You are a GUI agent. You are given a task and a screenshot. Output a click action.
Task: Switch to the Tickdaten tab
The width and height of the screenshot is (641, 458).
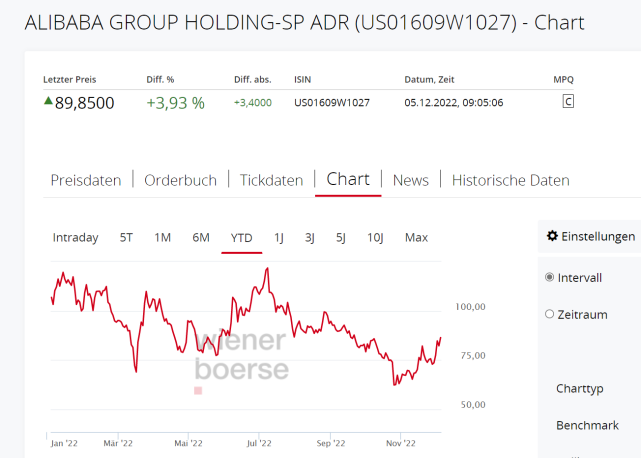271,180
